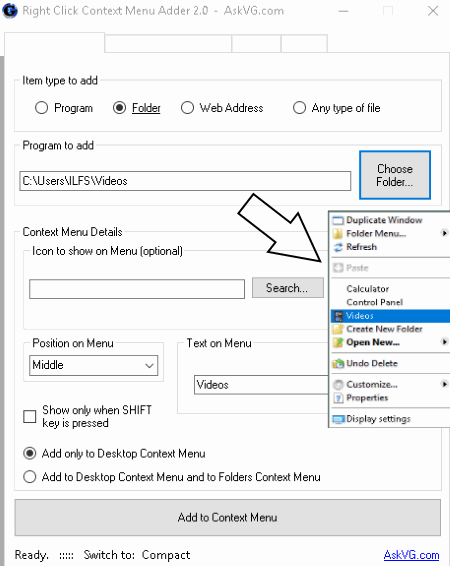Click the Videos icon in context menu
The width and height of the screenshot is (450, 566).
tap(338, 316)
